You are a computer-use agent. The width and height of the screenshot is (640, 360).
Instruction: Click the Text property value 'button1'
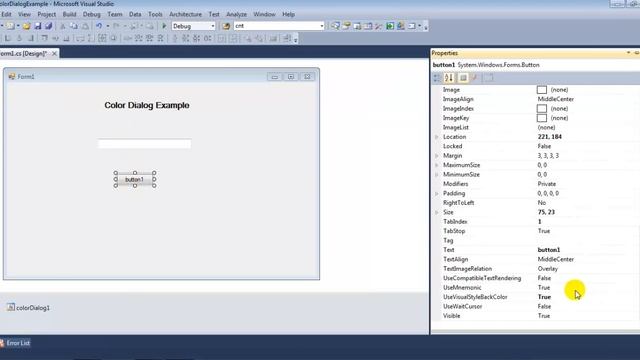(x=549, y=250)
